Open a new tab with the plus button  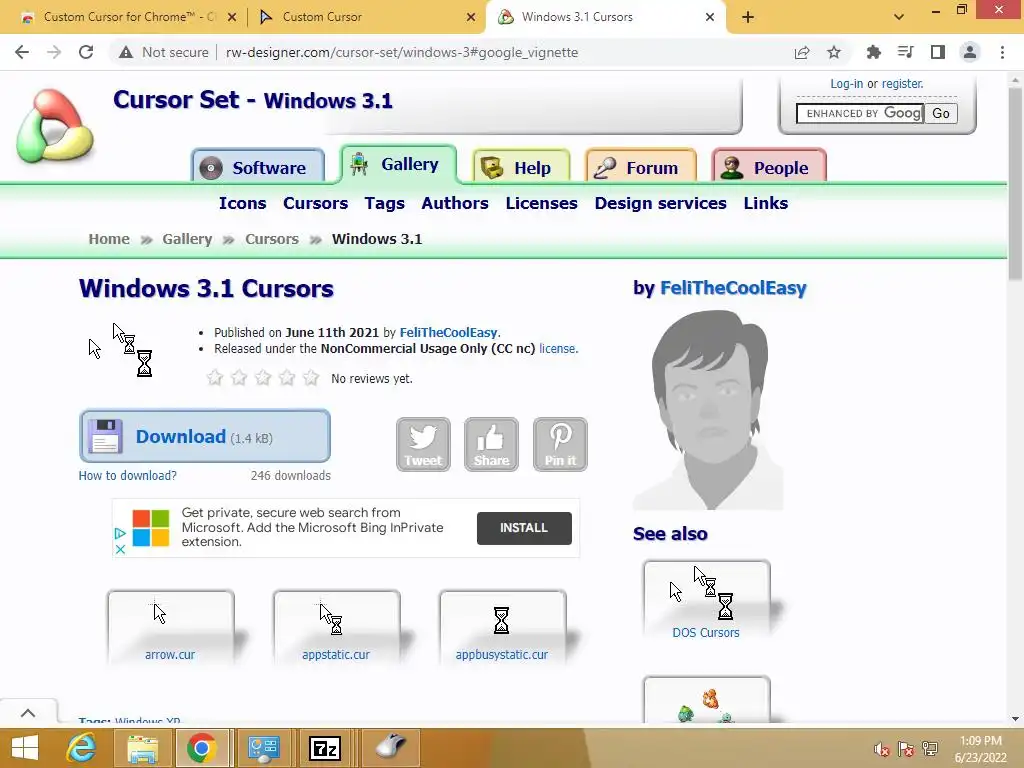(x=748, y=17)
